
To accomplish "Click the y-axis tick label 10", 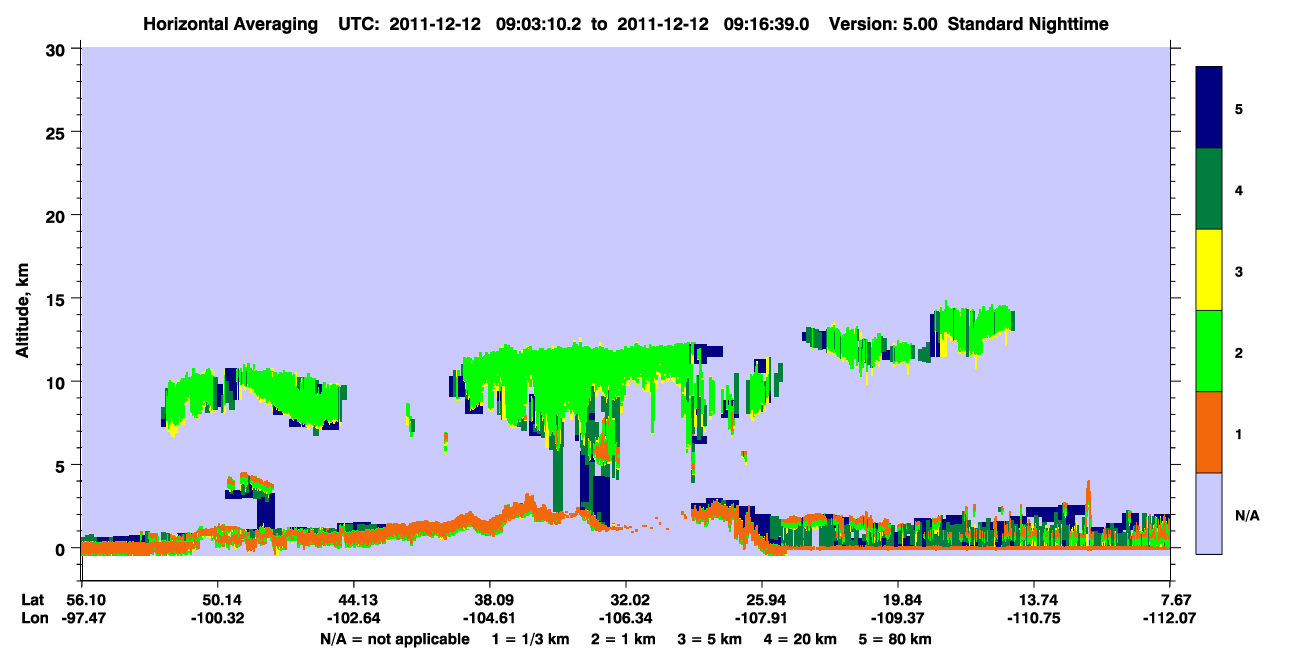I will coord(58,382).
